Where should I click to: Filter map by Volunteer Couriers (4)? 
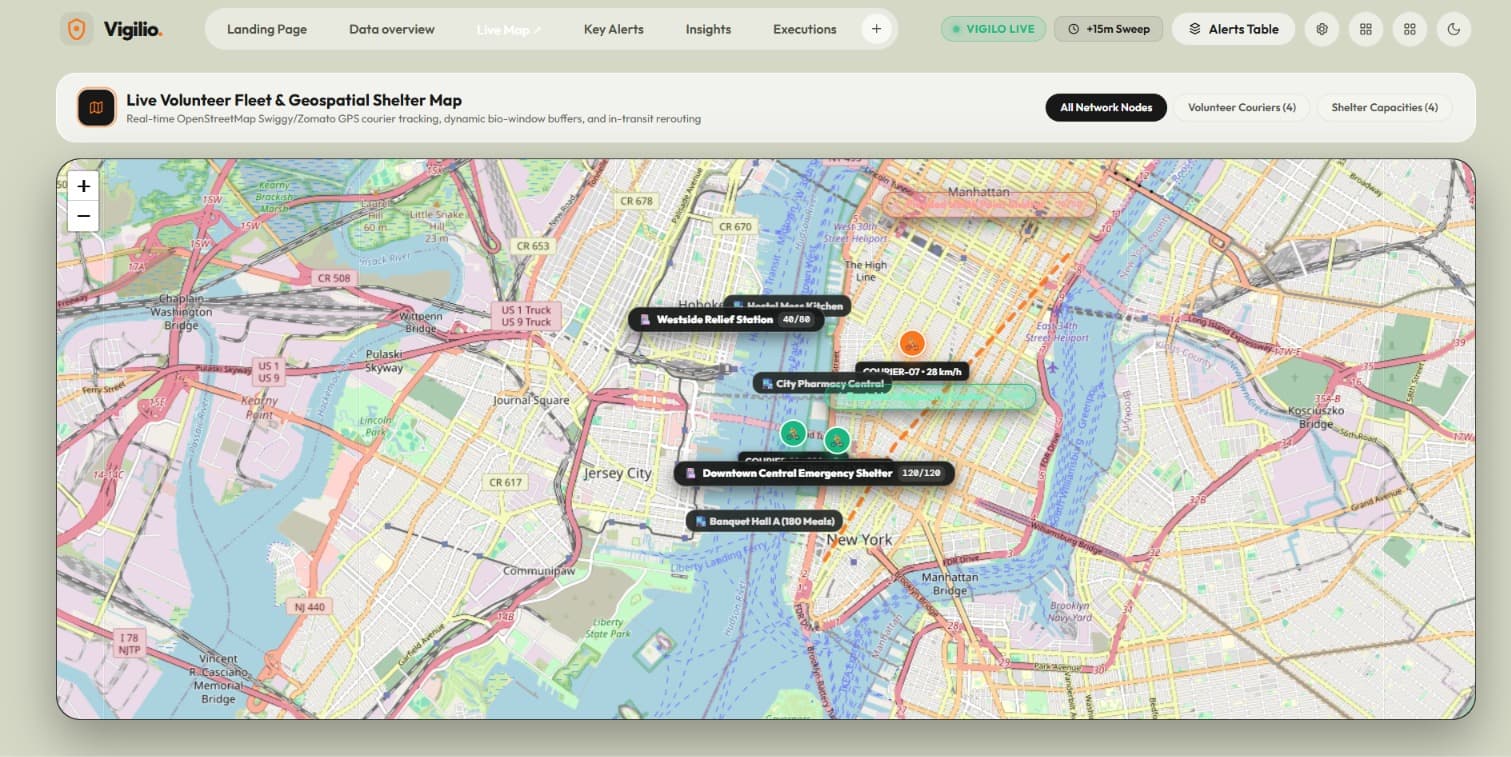(x=1241, y=107)
